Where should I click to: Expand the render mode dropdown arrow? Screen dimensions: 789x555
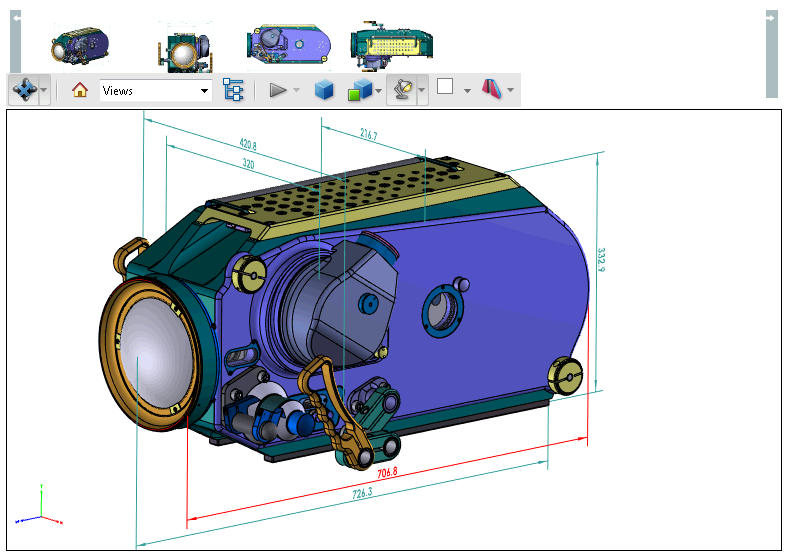(x=378, y=91)
